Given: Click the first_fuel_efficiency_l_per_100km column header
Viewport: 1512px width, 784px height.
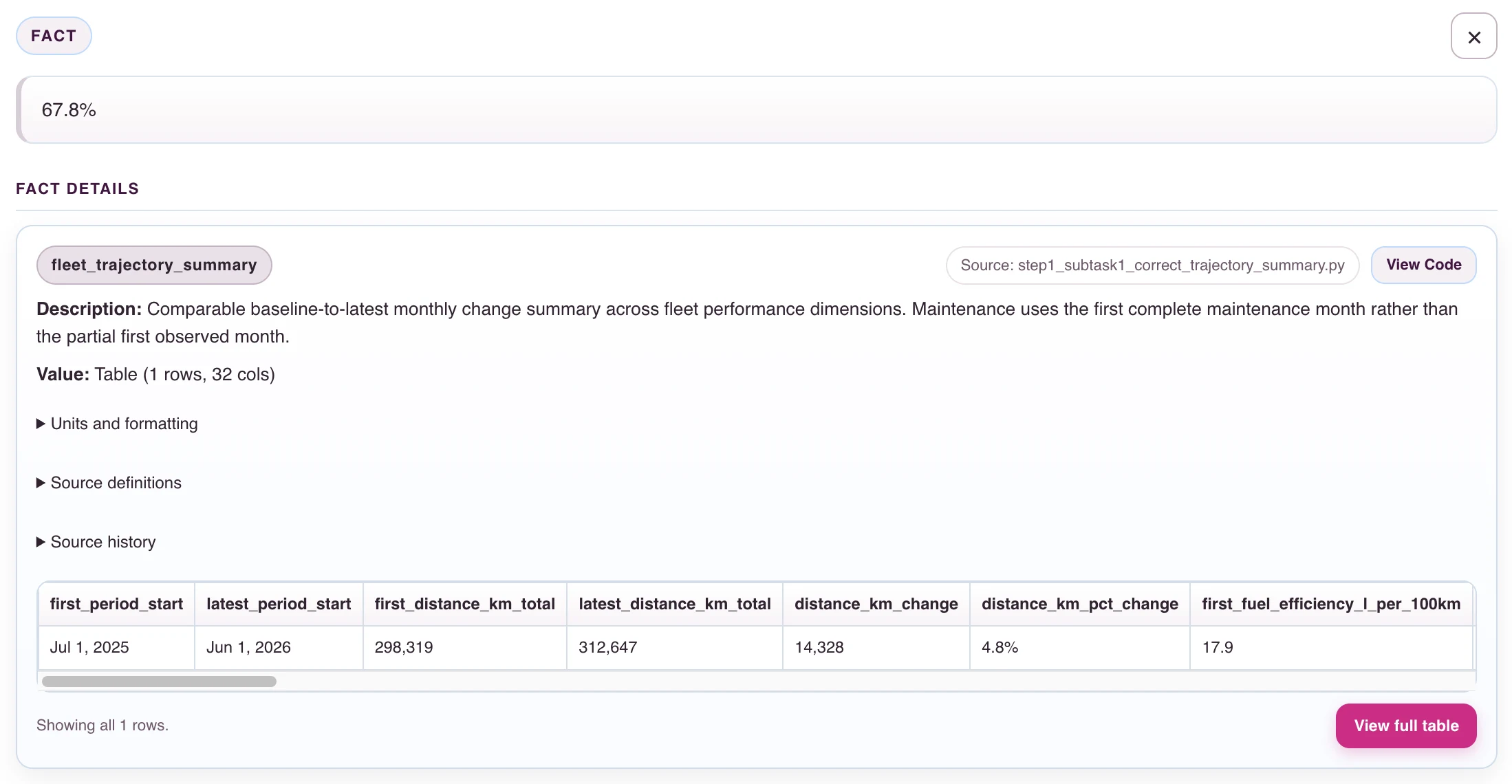Looking at the screenshot, I should pos(1331,604).
